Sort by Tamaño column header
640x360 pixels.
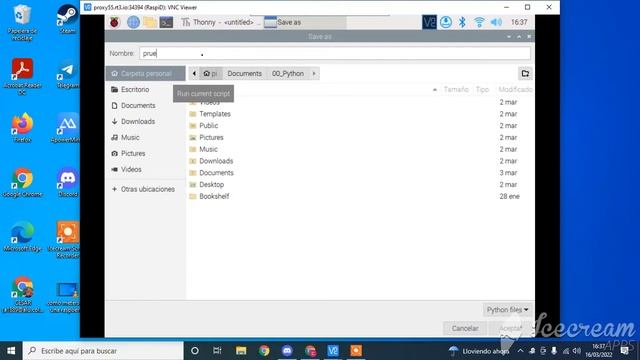click(x=456, y=89)
